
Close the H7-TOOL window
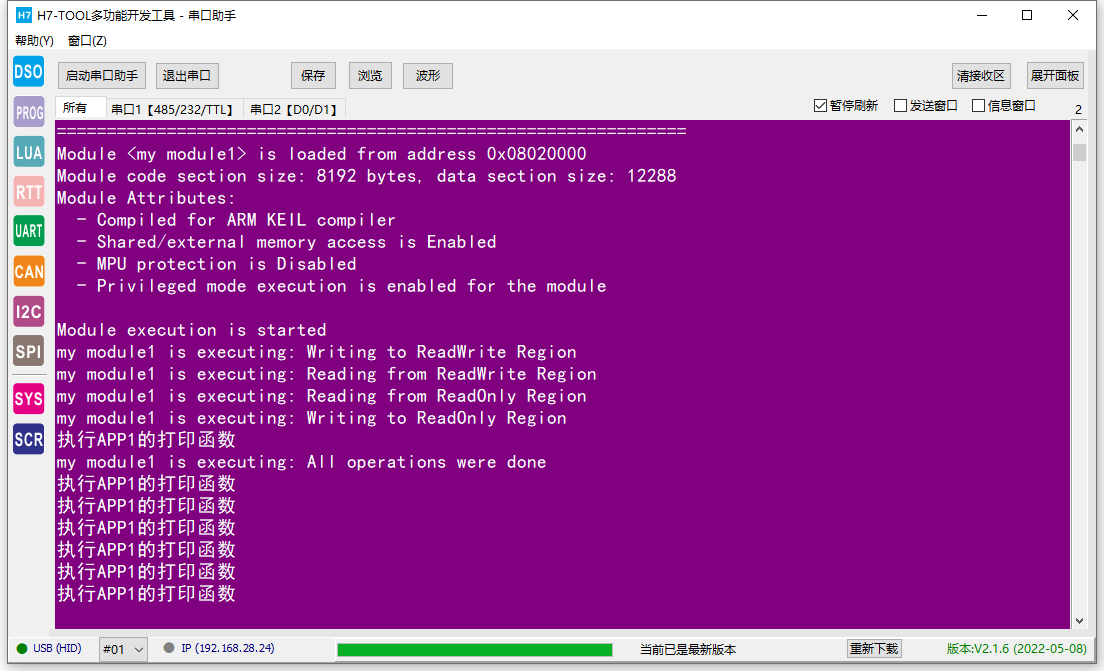pos(1073,15)
